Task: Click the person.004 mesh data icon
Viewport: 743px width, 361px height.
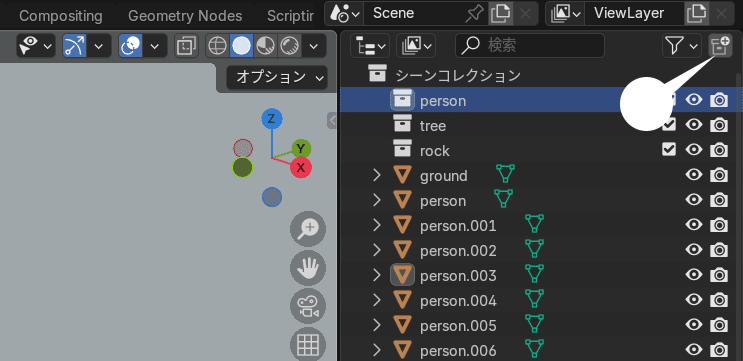Action: tap(534, 299)
